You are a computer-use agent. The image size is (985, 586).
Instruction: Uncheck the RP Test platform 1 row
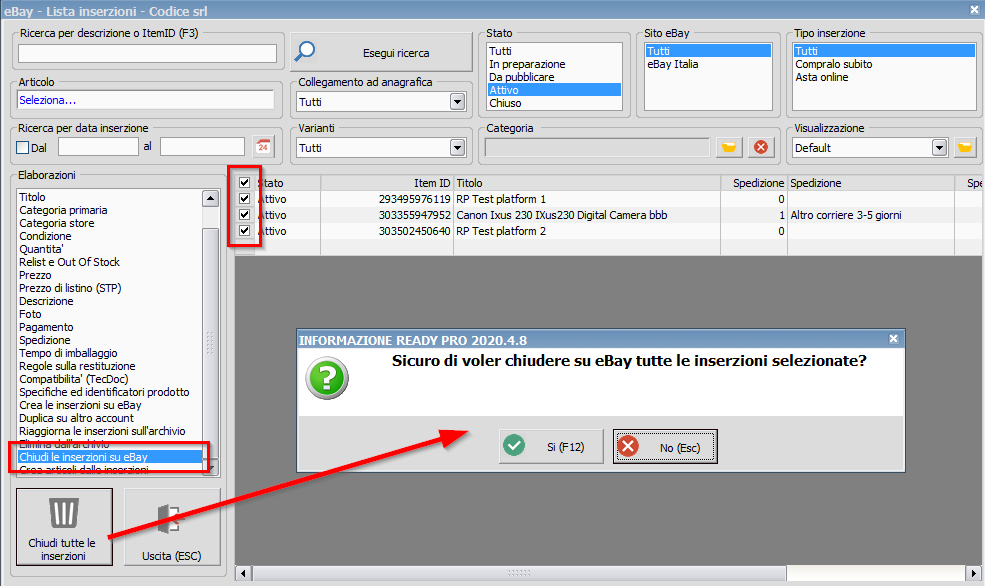(244, 198)
